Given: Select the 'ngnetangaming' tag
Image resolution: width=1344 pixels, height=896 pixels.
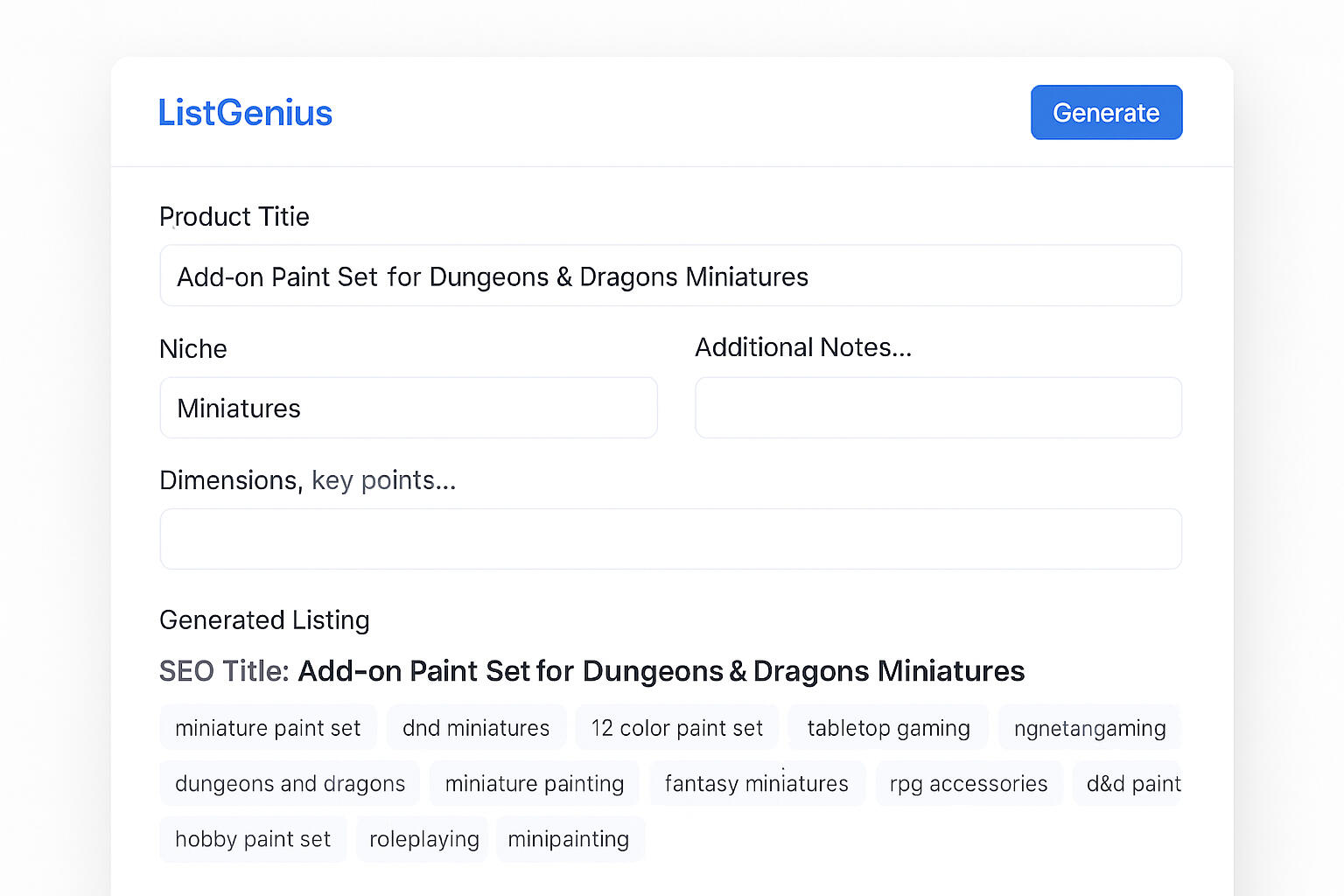Looking at the screenshot, I should (1089, 727).
